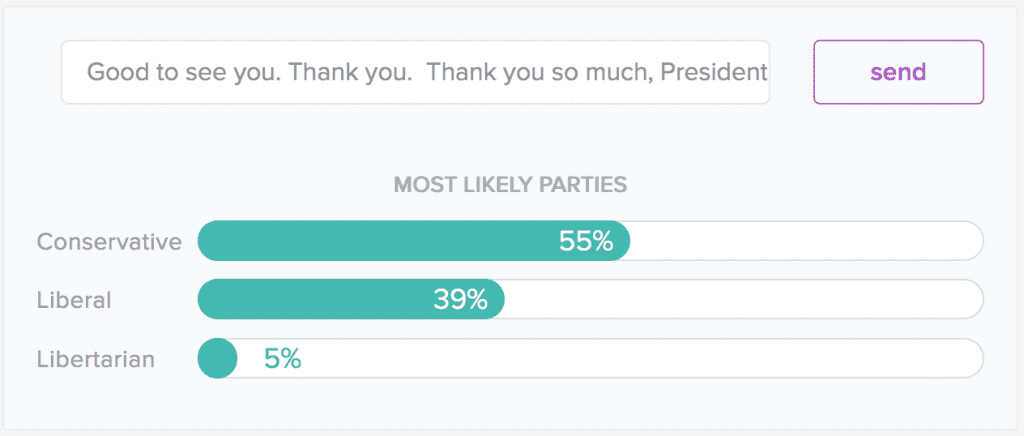Click the empty white part of Libertarian bar

pyautogui.click(x=640, y=358)
